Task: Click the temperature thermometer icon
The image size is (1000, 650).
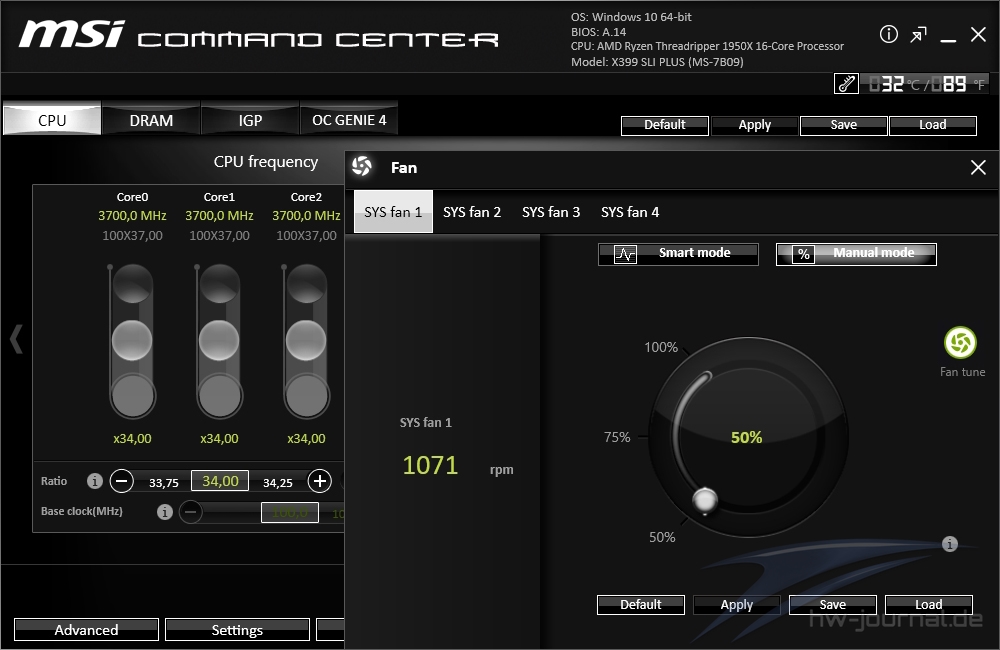Action: 846,84
